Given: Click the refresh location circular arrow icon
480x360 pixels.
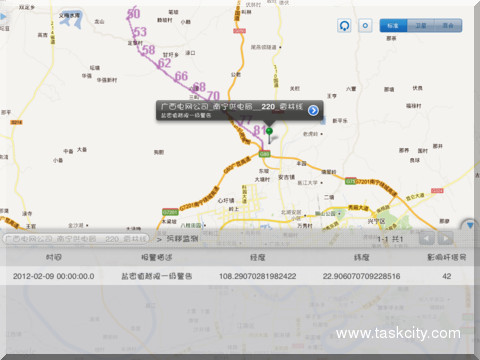Looking at the screenshot, I should coord(344,26).
